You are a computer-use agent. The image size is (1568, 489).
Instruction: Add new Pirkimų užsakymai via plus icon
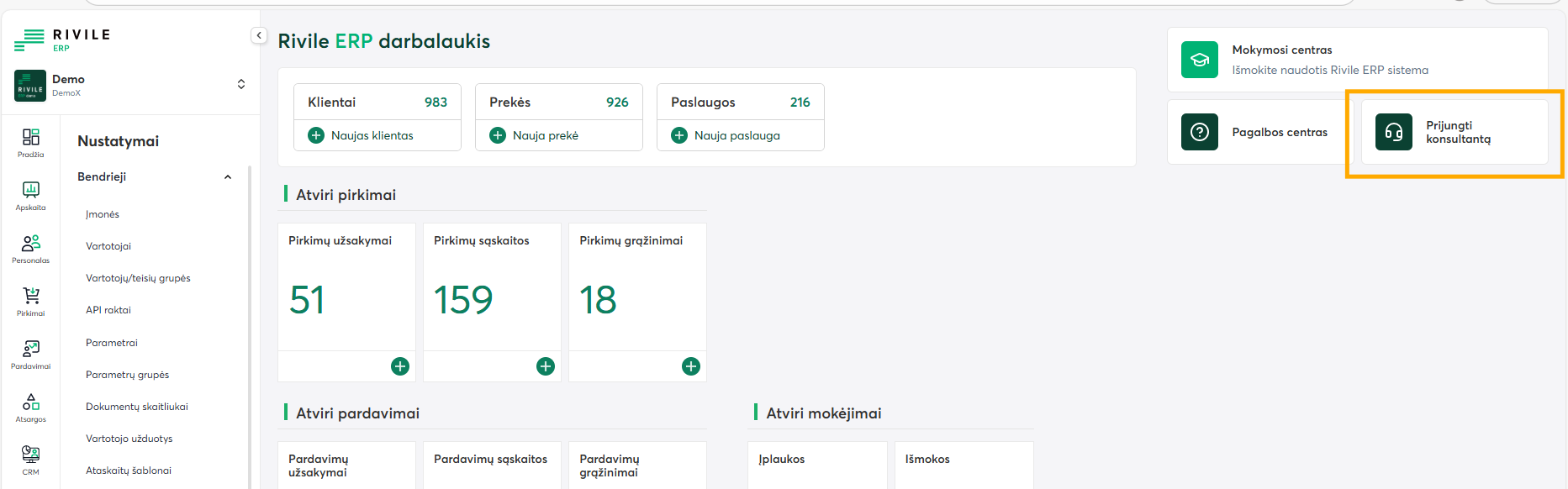click(x=400, y=366)
